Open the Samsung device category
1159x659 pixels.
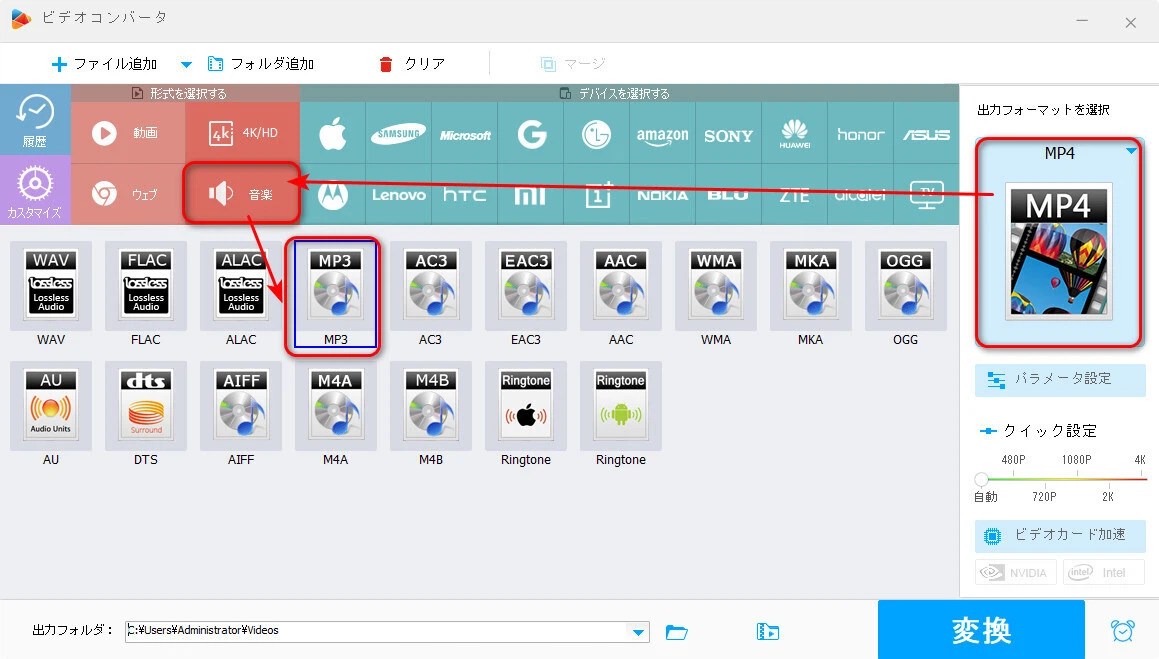pyautogui.click(x=398, y=134)
